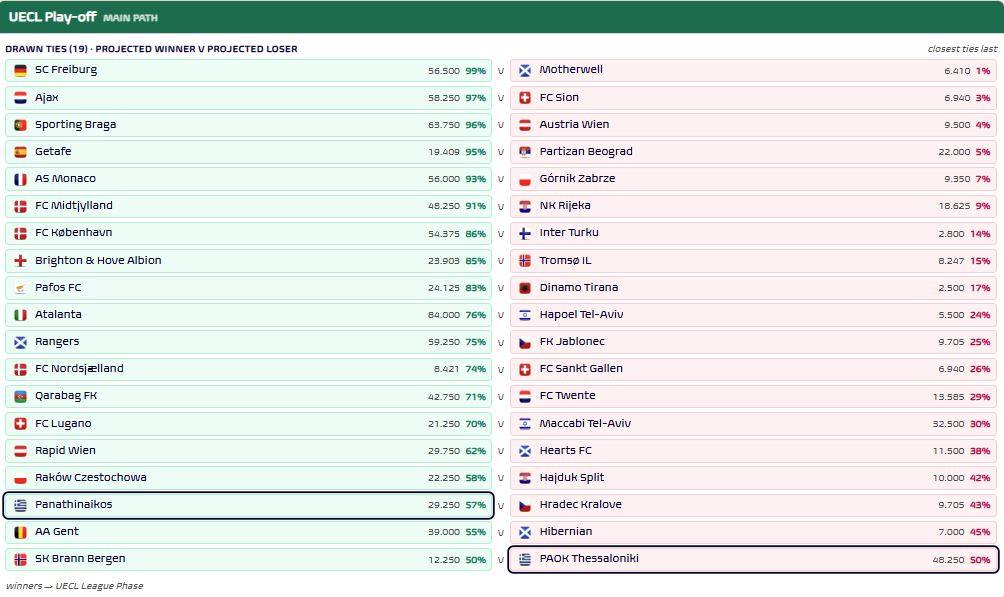Click the Swiss flag beside FC Lugano
This screenshot has width=1004, height=597.
tap(20, 423)
